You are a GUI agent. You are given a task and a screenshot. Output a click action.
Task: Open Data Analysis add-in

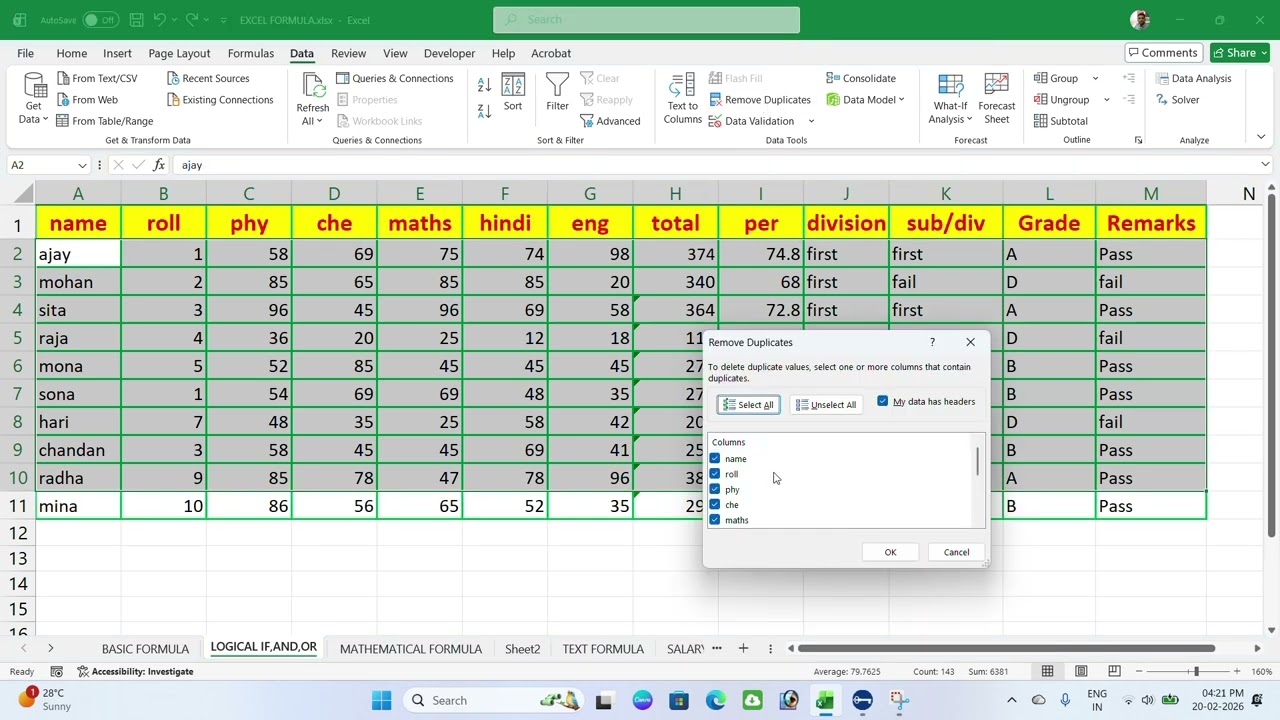1194,78
